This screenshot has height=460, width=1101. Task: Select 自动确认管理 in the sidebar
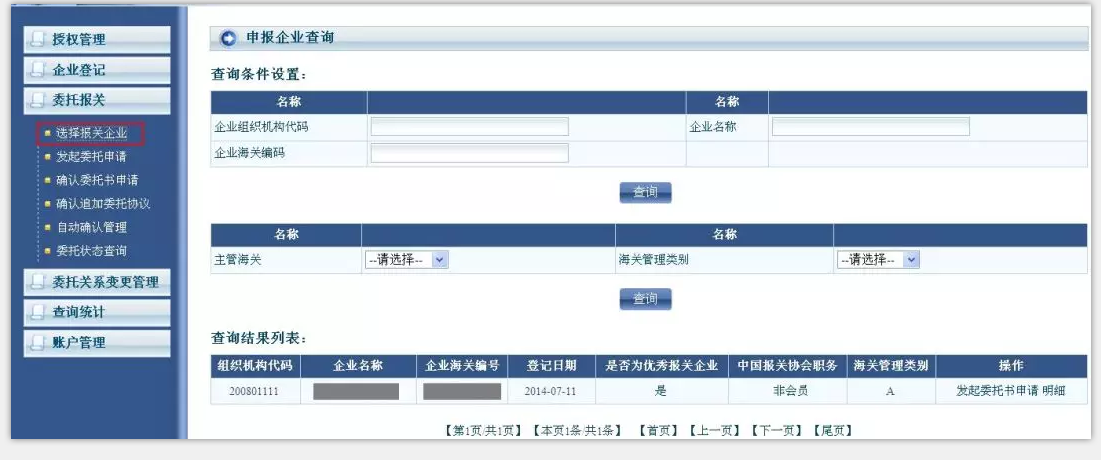tap(91, 227)
